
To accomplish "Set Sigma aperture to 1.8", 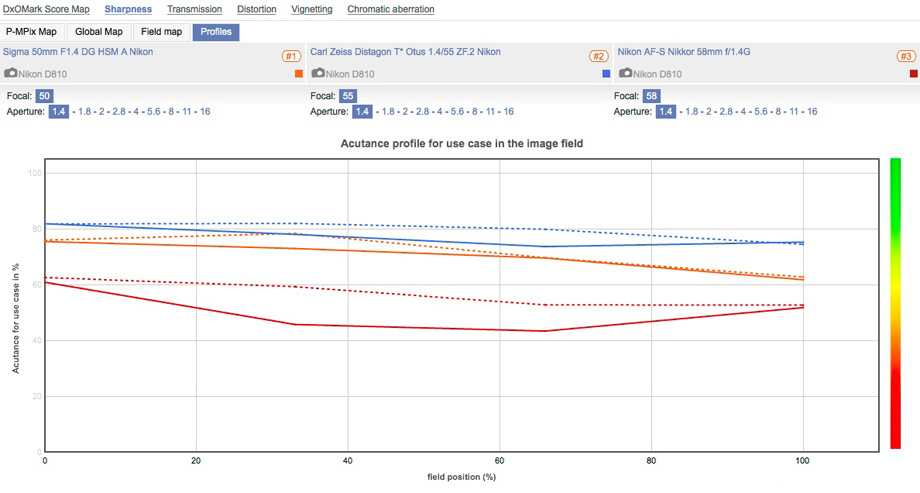I will tap(84, 112).
